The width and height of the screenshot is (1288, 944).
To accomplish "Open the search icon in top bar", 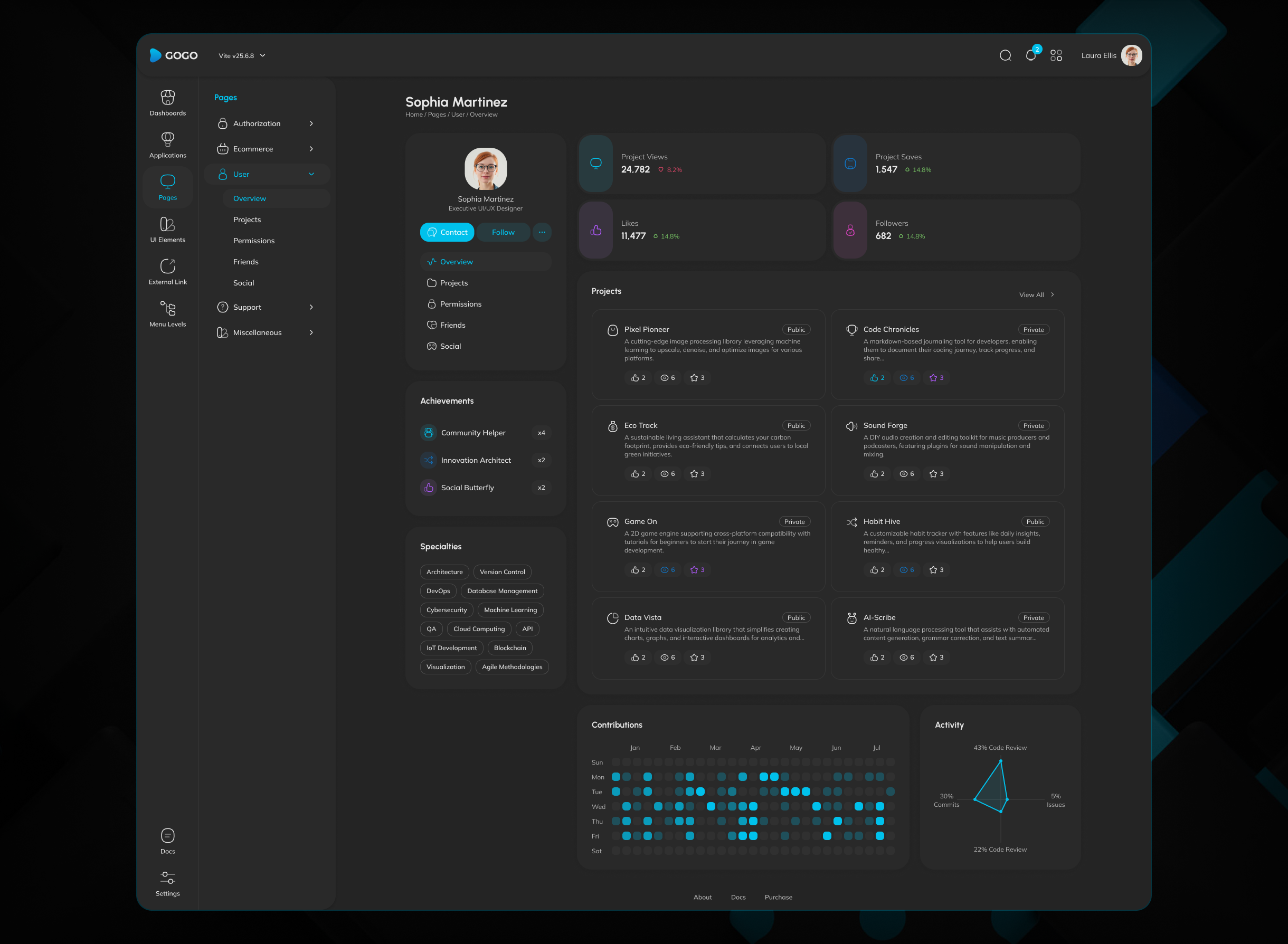I will coord(1005,55).
